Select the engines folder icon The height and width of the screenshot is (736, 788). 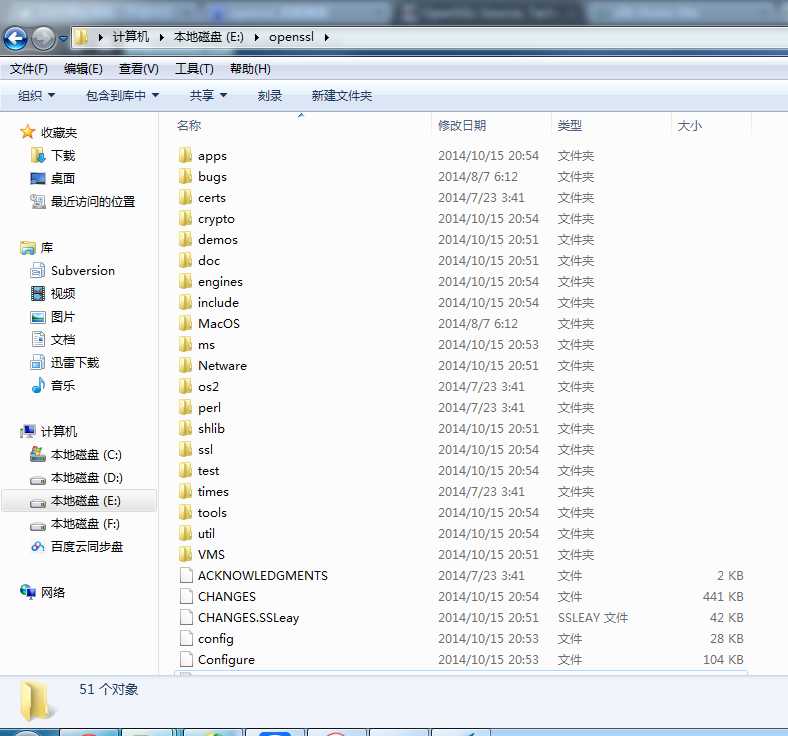(185, 281)
